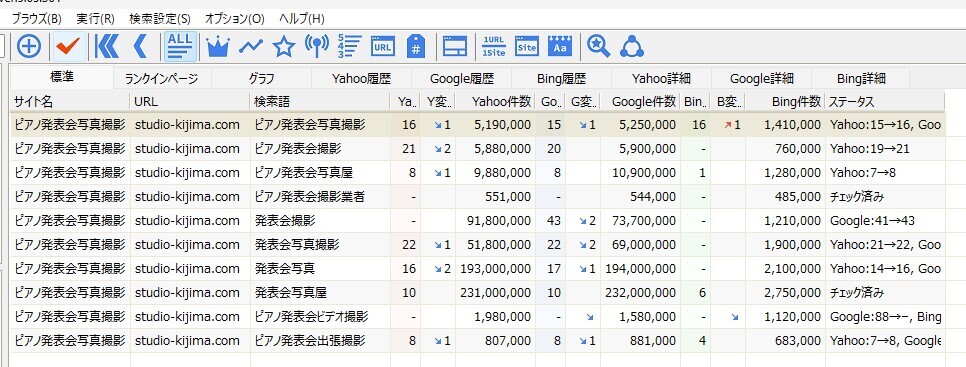Select the 発表会写真屋 keyword row
The image size is (966, 367).
477,293
